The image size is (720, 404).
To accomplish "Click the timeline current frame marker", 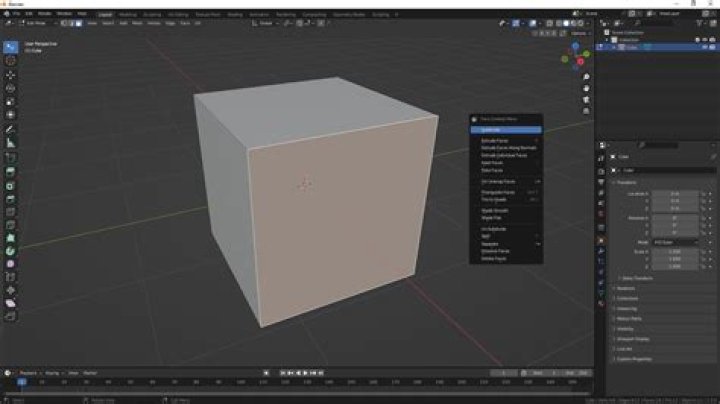I will (21, 382).
